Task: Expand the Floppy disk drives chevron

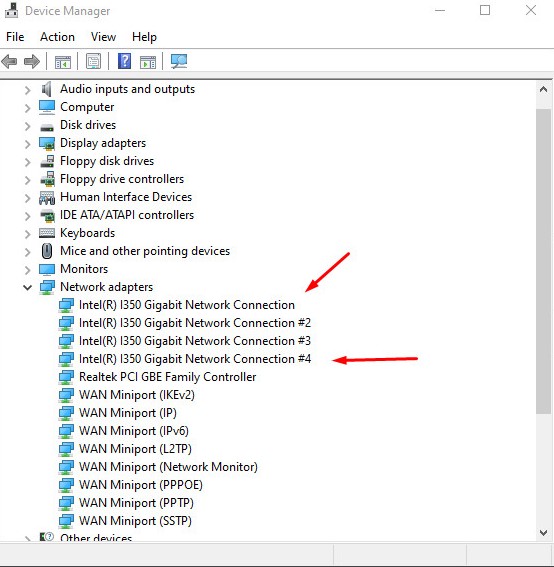Action: (27, 162)
